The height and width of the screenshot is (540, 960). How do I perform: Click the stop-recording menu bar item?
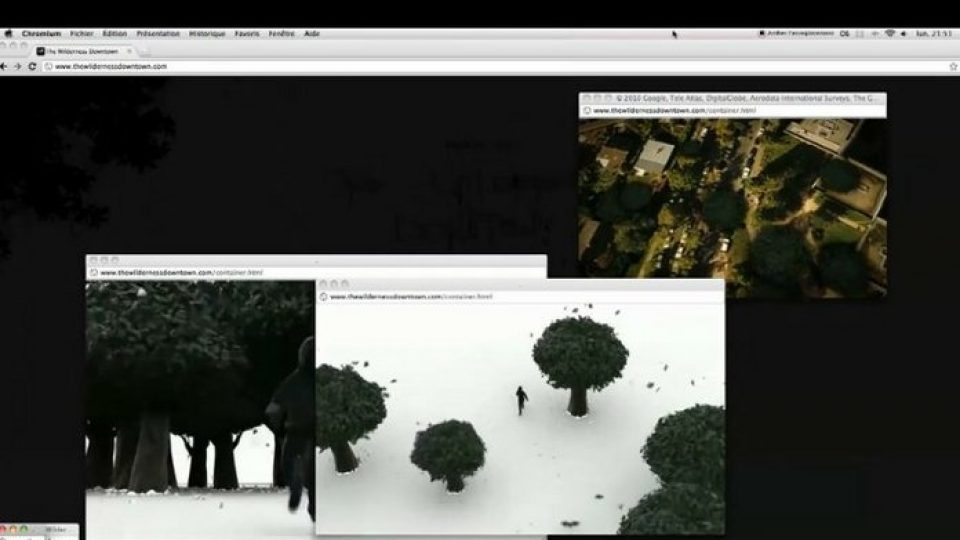coord(797,34)
